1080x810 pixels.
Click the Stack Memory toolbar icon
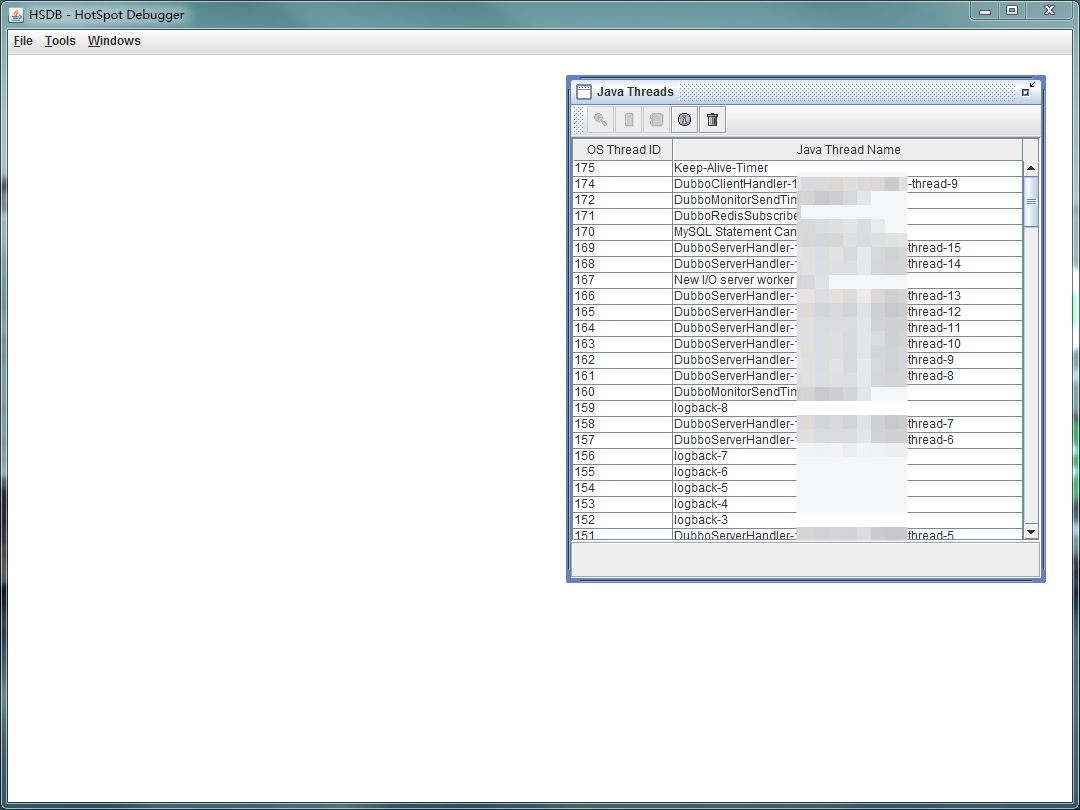[628, 120]
